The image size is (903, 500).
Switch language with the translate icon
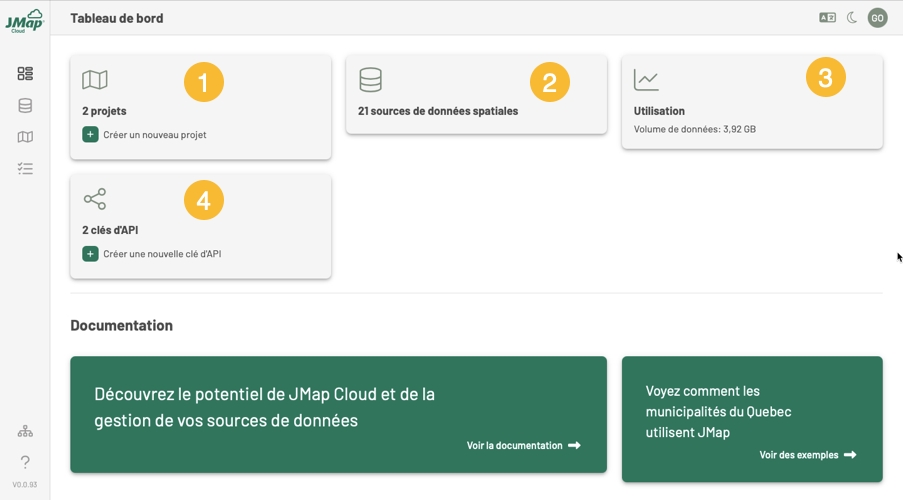click(827, 18)
